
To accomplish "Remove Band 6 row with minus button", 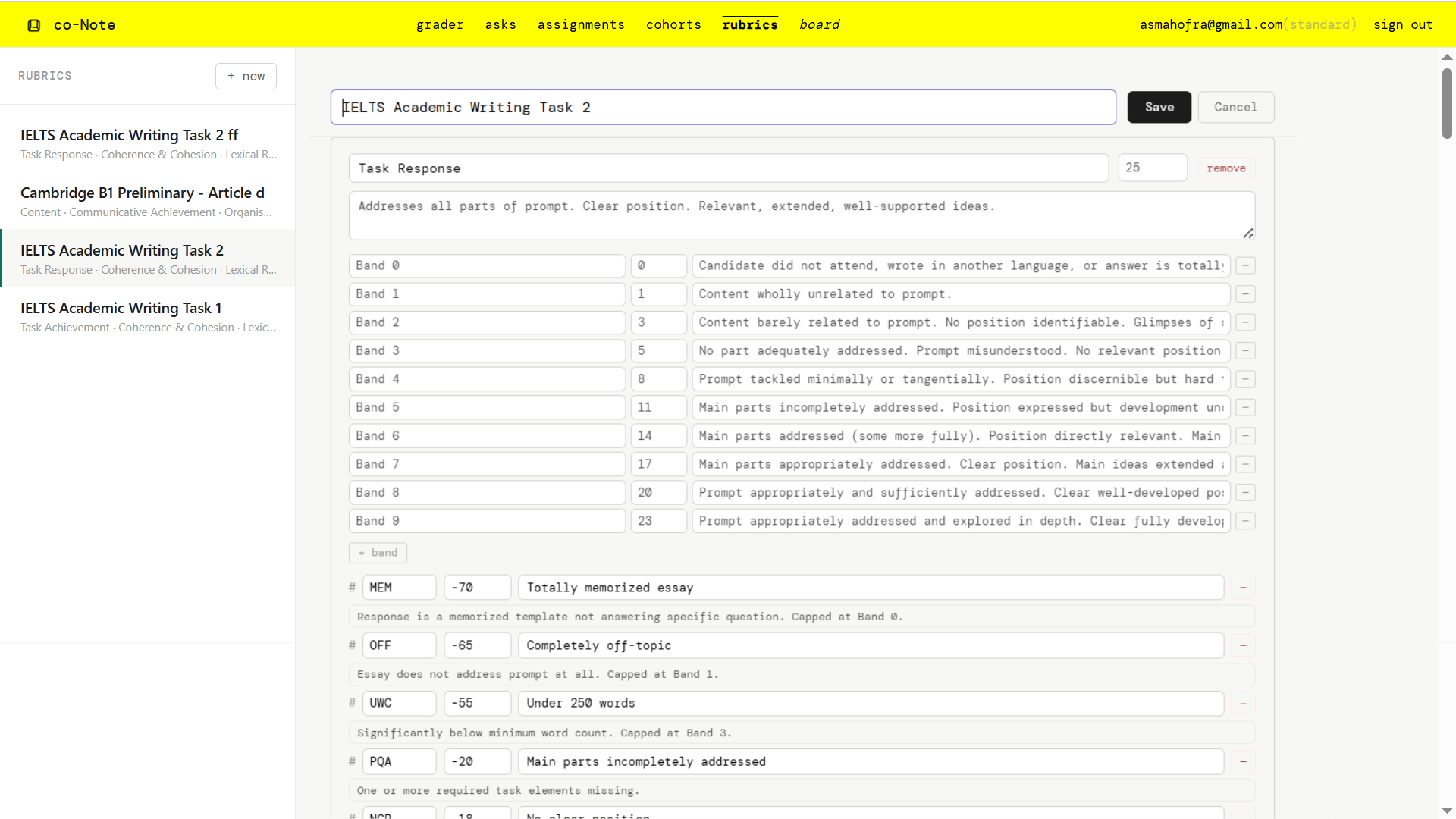I will (x=1245, y=436).
